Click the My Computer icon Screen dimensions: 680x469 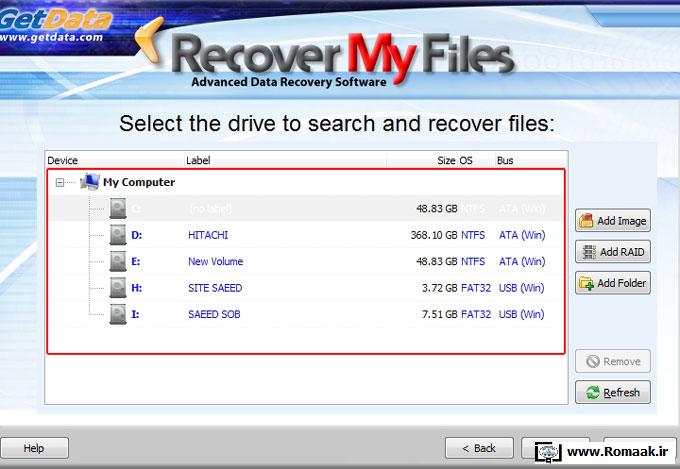pos(90,182)
